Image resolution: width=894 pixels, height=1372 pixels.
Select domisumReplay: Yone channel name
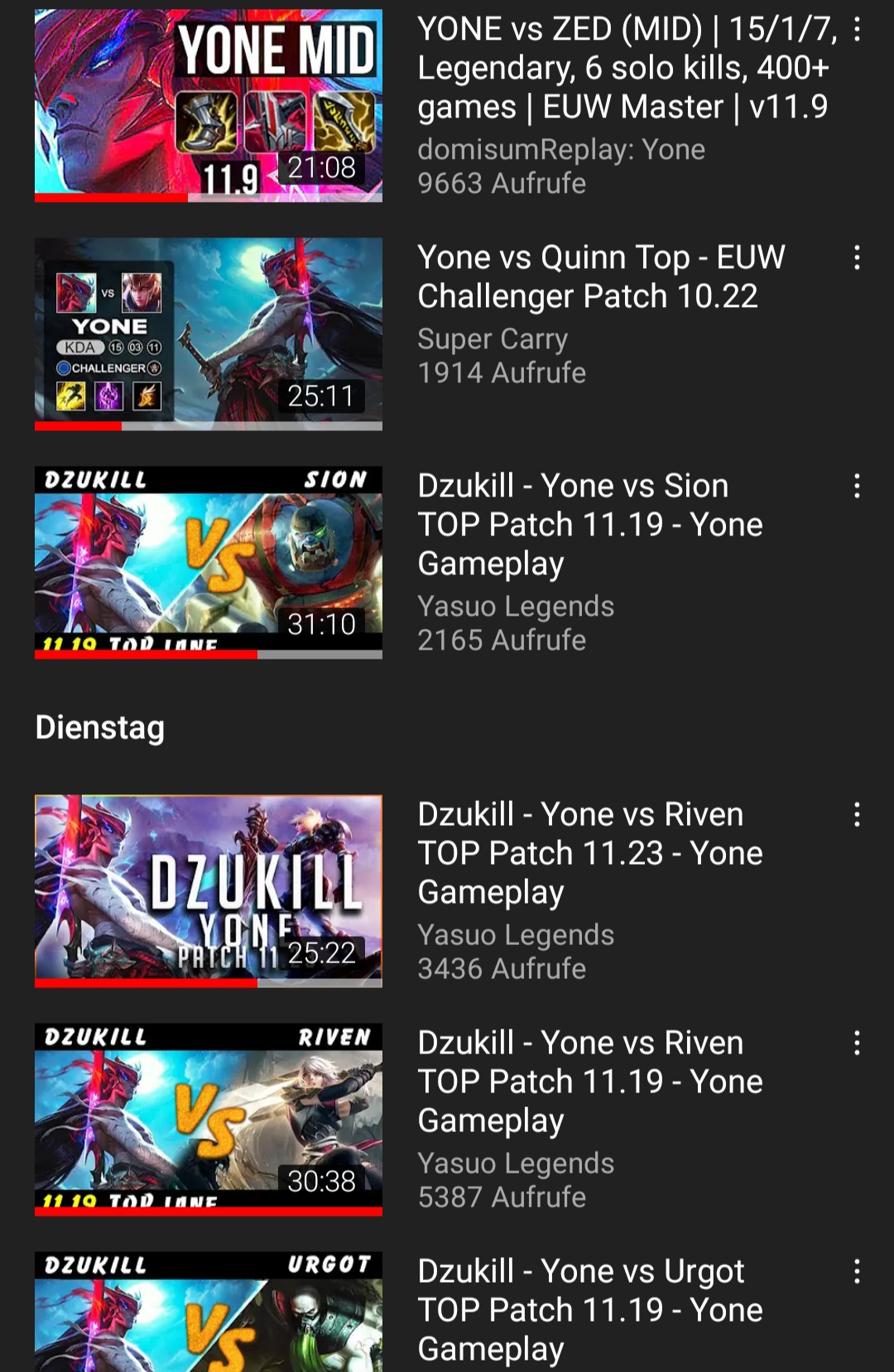pyautogui.click(x=561, y=150)
